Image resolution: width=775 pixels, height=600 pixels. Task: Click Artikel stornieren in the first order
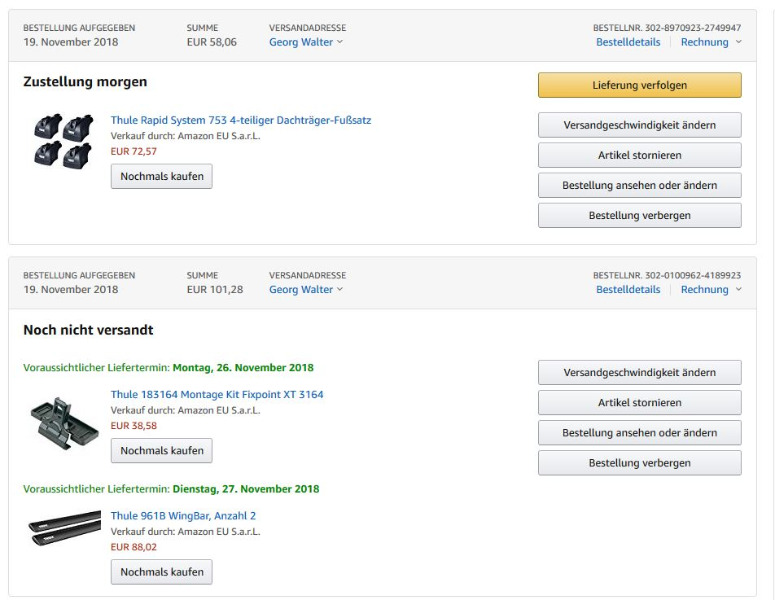[x=639, y=155]
